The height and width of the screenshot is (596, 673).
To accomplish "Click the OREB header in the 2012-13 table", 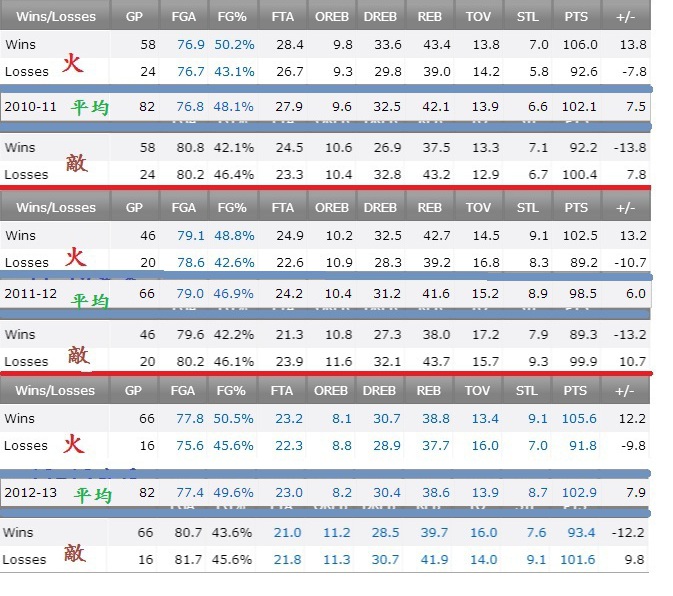I will point(332,390).
